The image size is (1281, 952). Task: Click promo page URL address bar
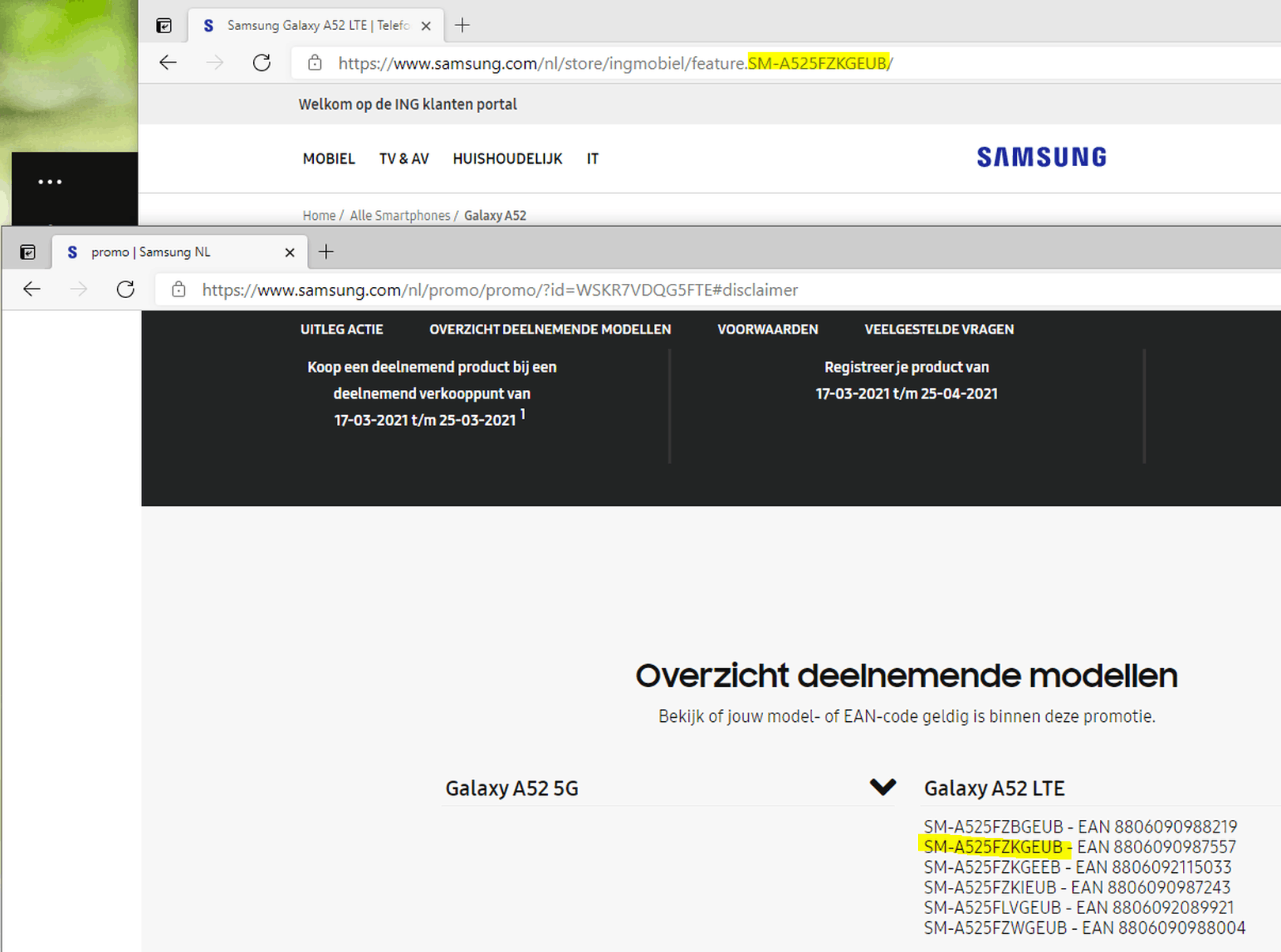click(720, 290)
